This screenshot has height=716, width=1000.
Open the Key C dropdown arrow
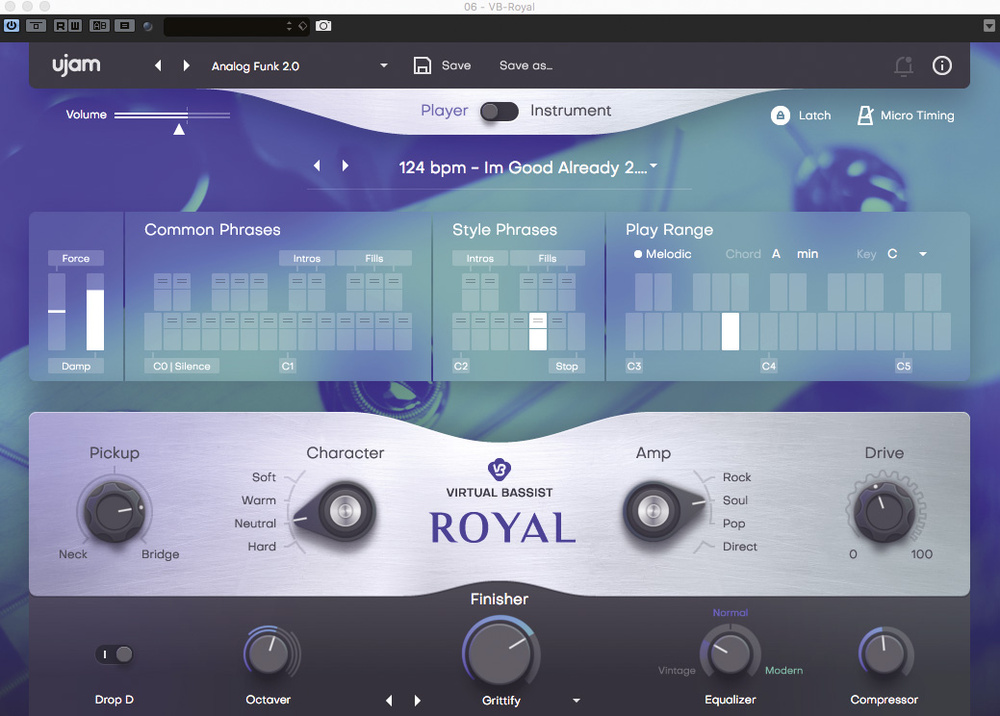click(923, 254)
